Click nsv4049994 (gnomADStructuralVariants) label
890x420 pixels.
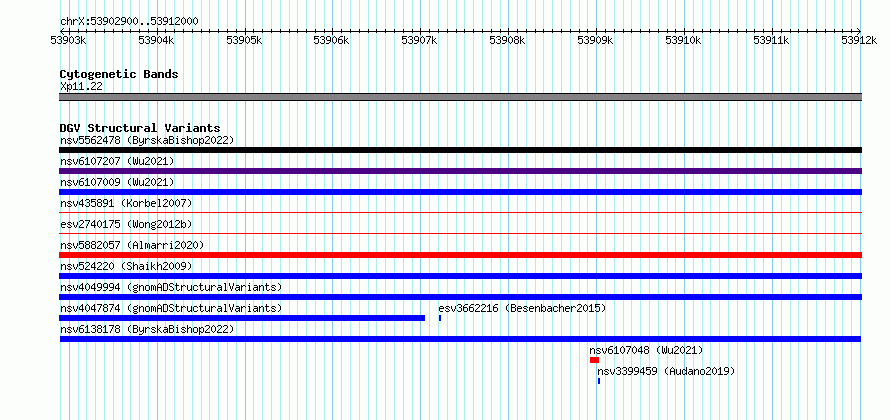(x=171, y=287)
